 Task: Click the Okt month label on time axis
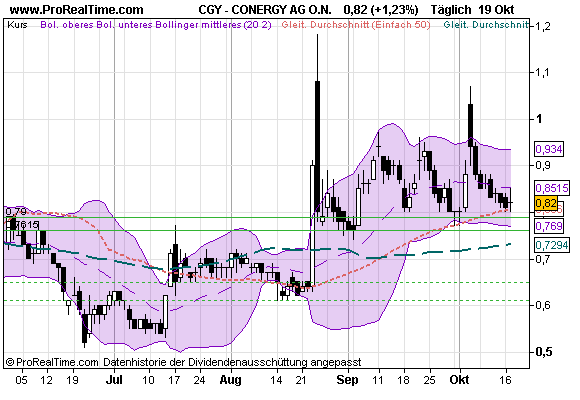(459, 380)
